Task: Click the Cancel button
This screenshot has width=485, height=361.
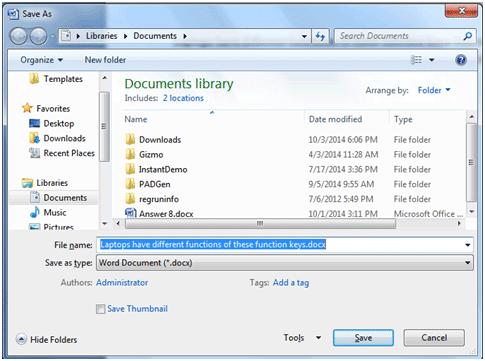Action: coord(434,338)
